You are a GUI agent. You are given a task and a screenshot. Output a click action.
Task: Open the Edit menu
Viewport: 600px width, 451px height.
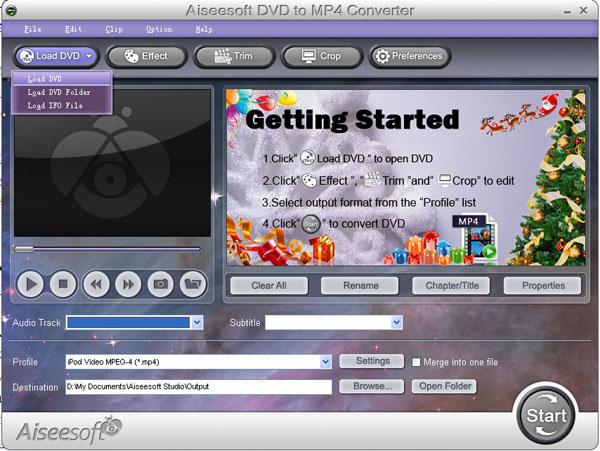pos(73,29)
